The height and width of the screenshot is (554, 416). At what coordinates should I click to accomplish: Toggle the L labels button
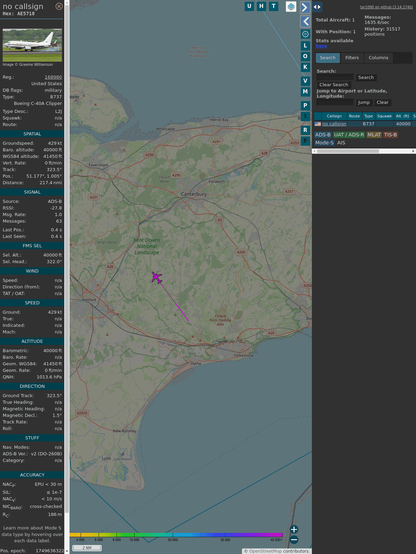point(305,46)
